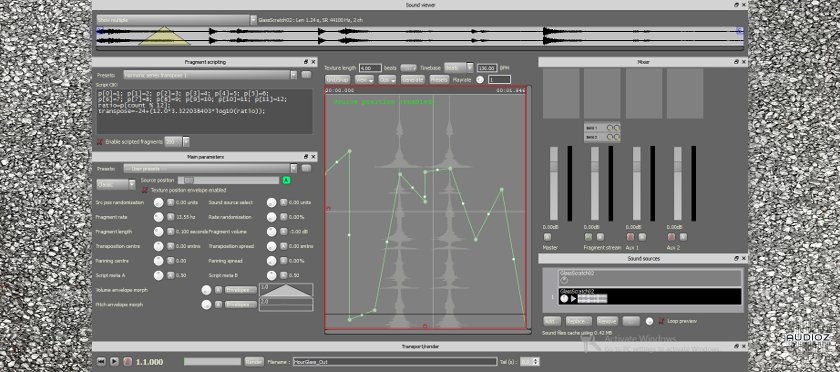Click the Master channel A button

(547, 237)
